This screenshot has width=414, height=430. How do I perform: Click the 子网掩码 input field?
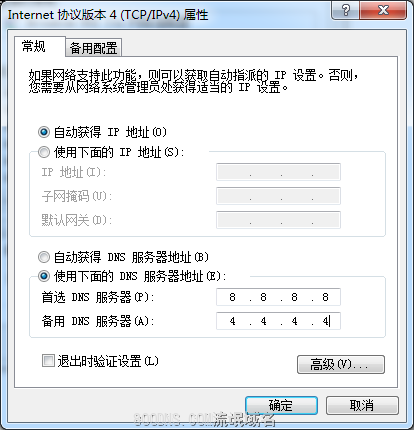point(278,196)
